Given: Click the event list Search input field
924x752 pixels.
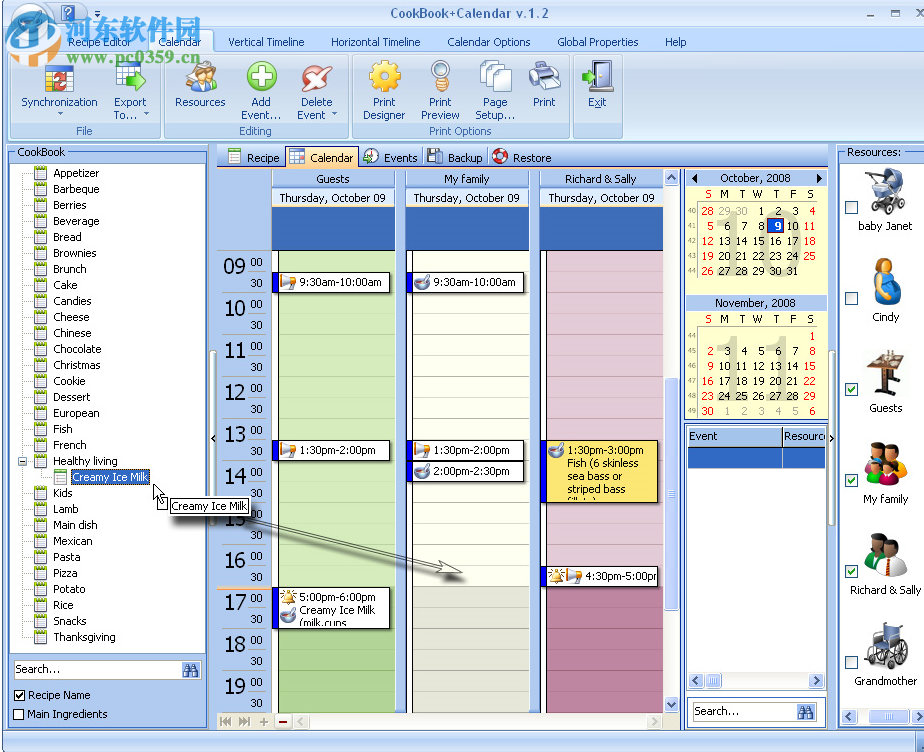Looking at the screenshot, I should tap(744, 711).
